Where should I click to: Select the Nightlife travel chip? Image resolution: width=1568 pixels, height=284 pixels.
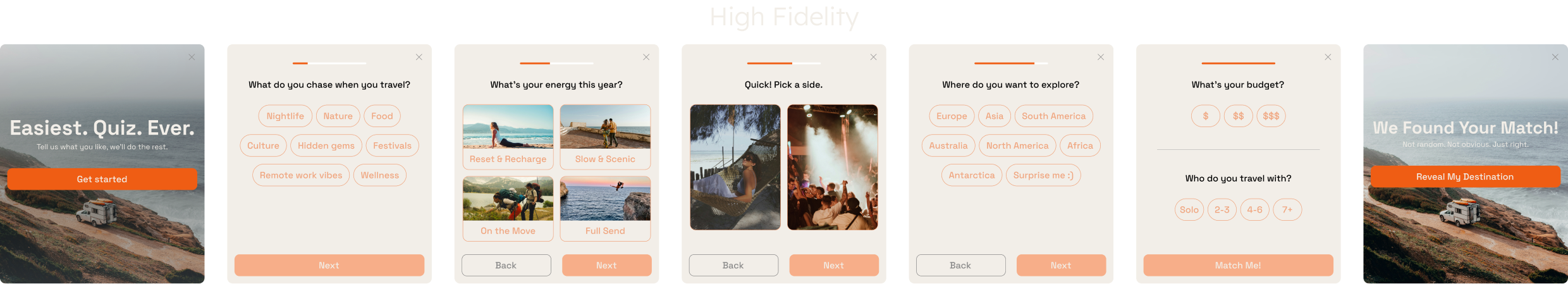285,116
